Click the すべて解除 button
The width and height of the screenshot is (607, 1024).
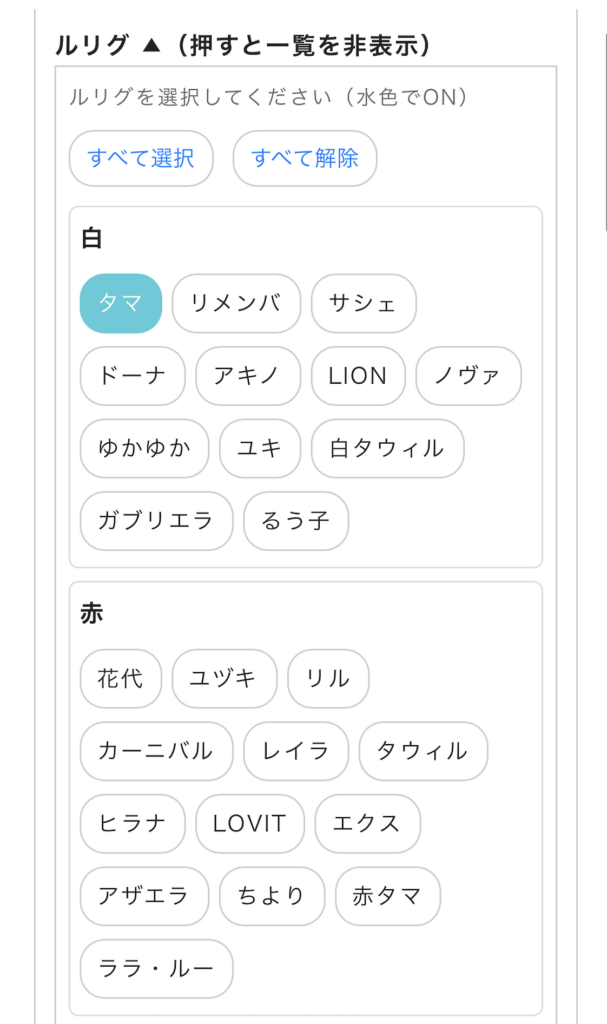(x=304, y=158)
